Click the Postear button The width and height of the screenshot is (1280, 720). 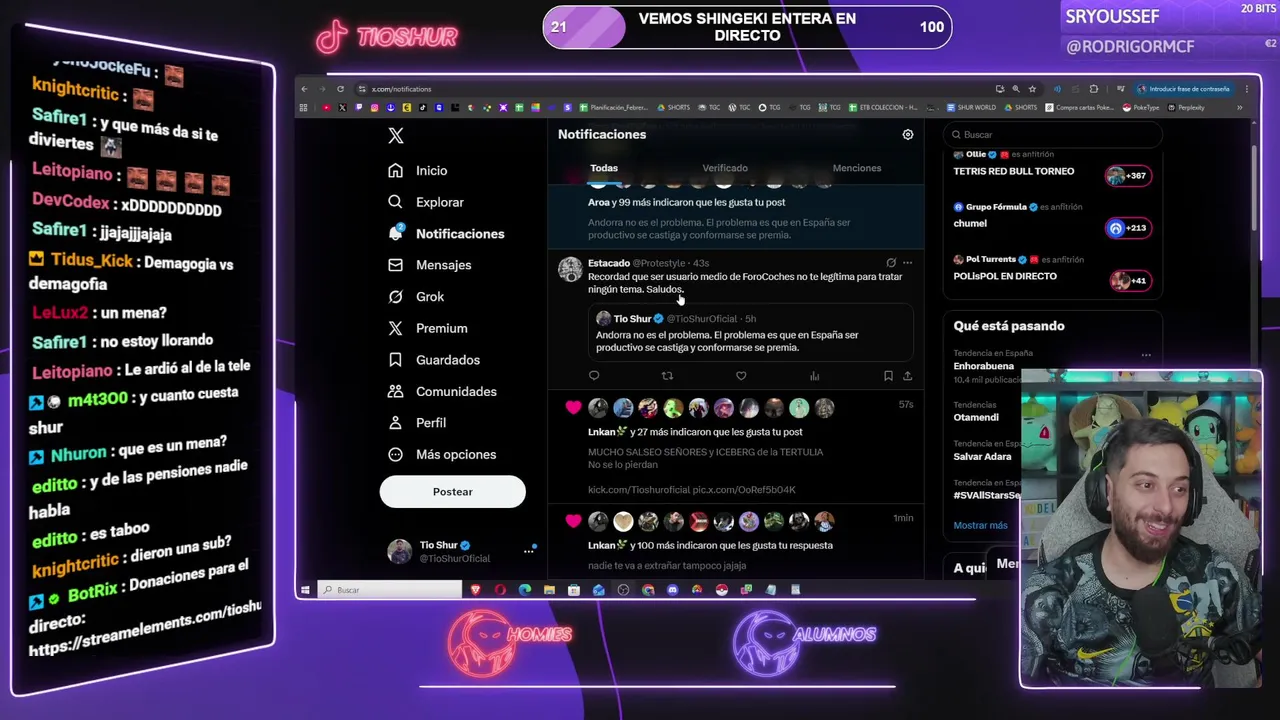pos(452,492)
